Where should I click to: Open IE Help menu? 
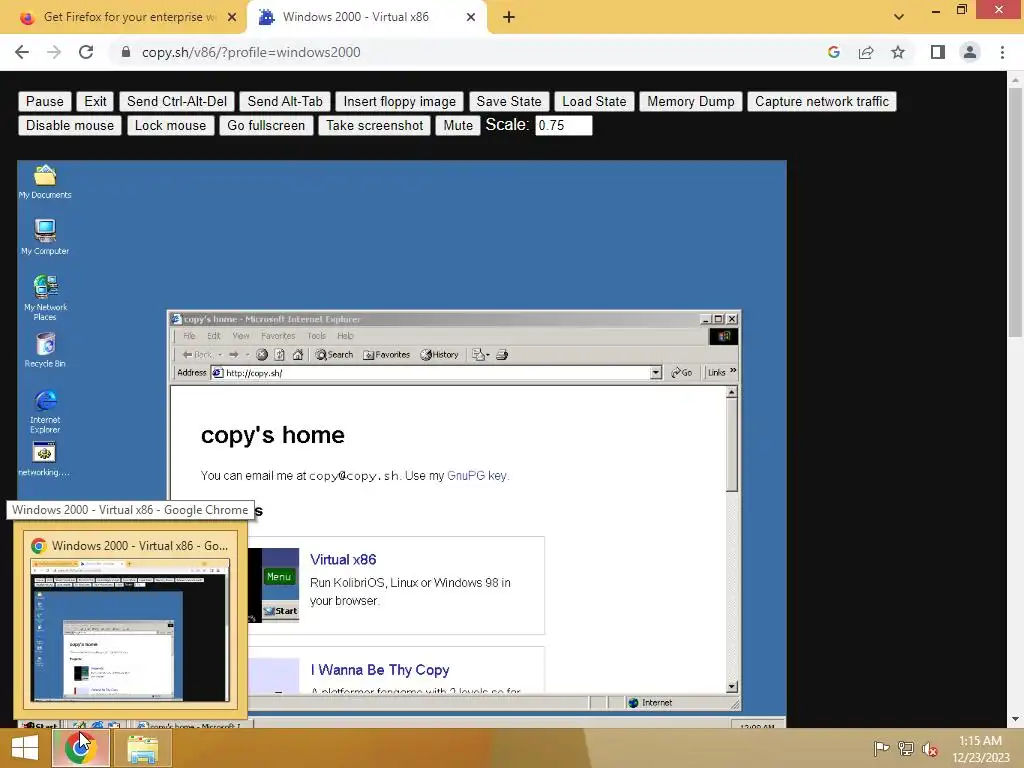[345, 336]
